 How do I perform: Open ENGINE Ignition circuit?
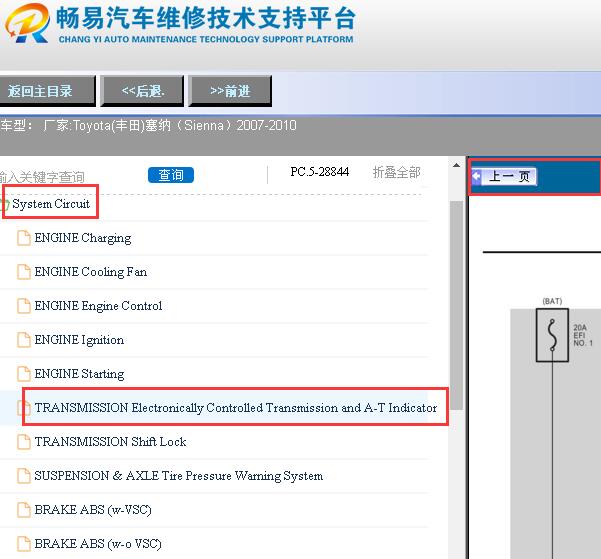pos(79,340)
